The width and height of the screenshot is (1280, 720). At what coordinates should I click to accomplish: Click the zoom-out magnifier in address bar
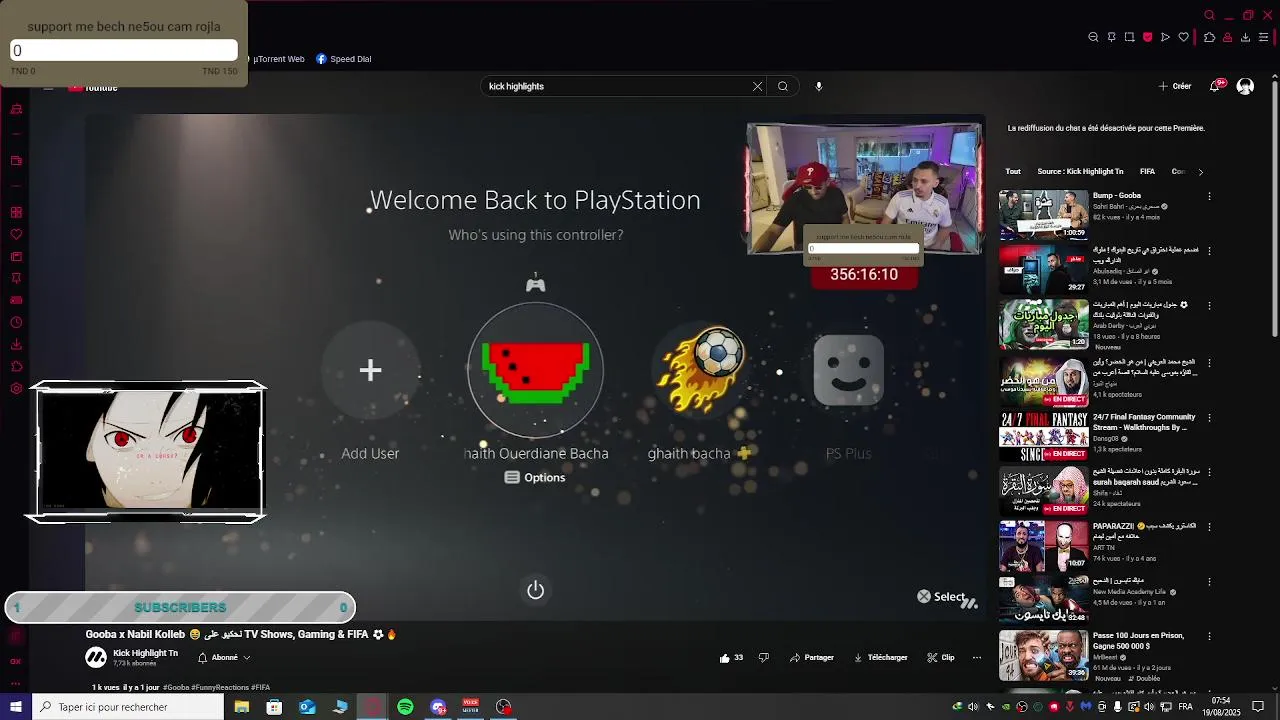click(x=1093, y=37)
